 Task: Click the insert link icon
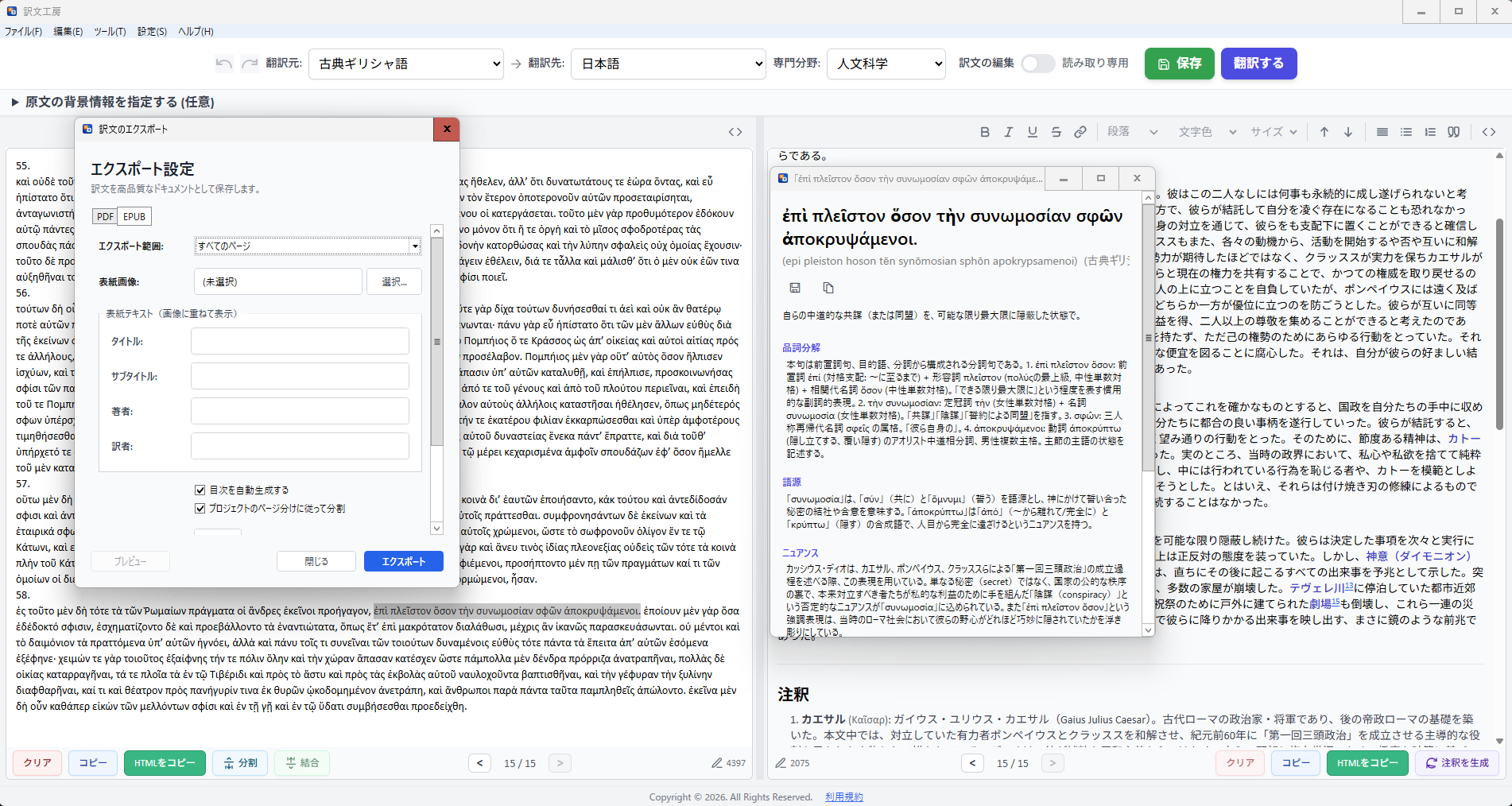(x=1080, y=132)
